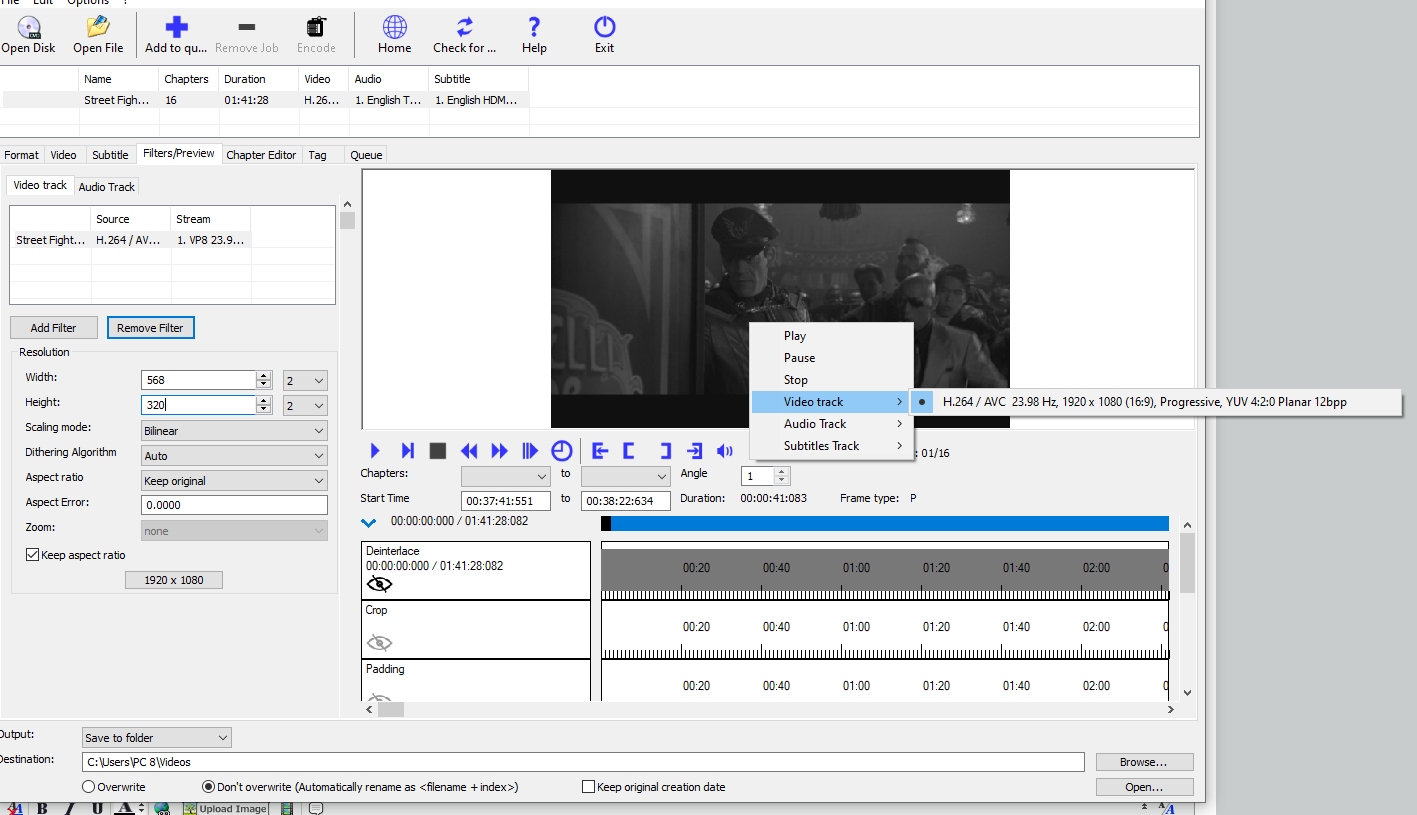Uncheck the Keep aspect ratio checkbox
1417x815 pixels.
(x=32, y=555)
